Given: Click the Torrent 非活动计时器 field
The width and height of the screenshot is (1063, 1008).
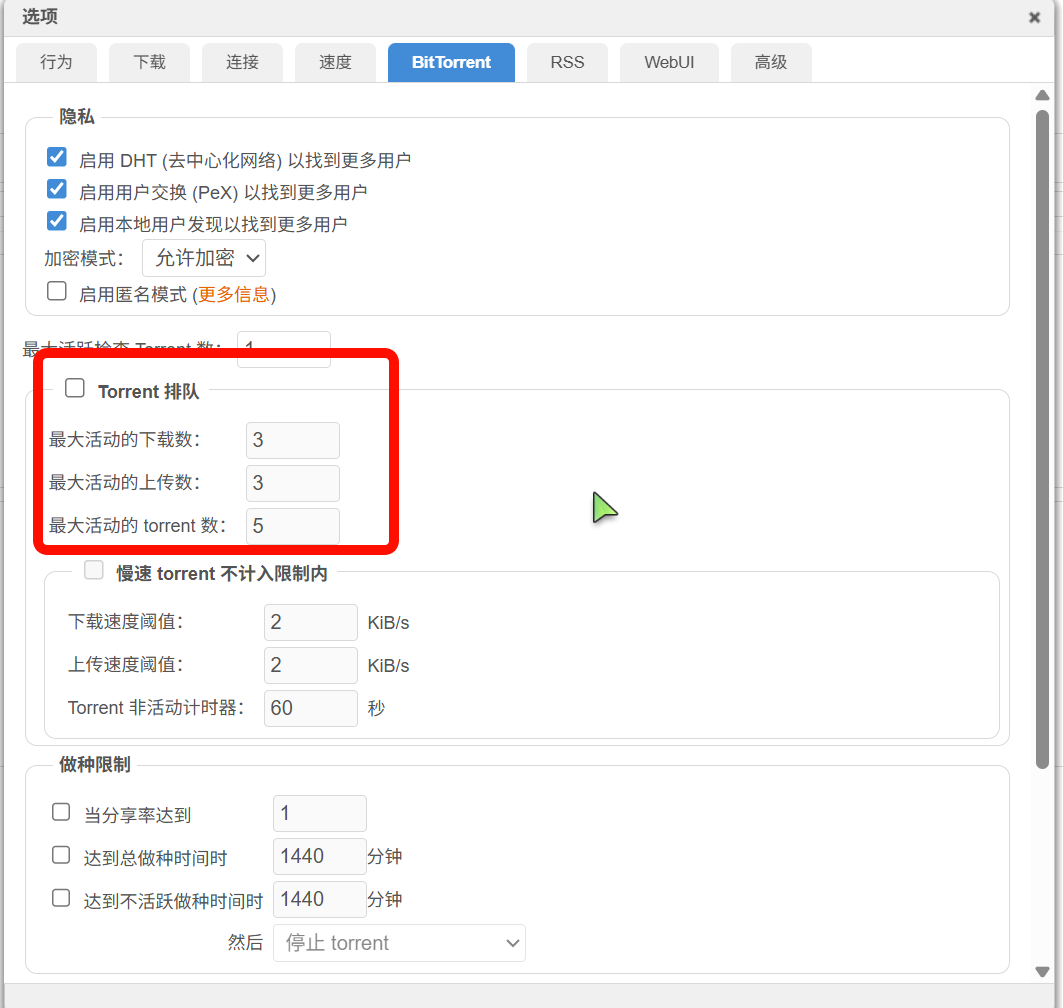Looking at the screenshot, I should coord(310,708).
